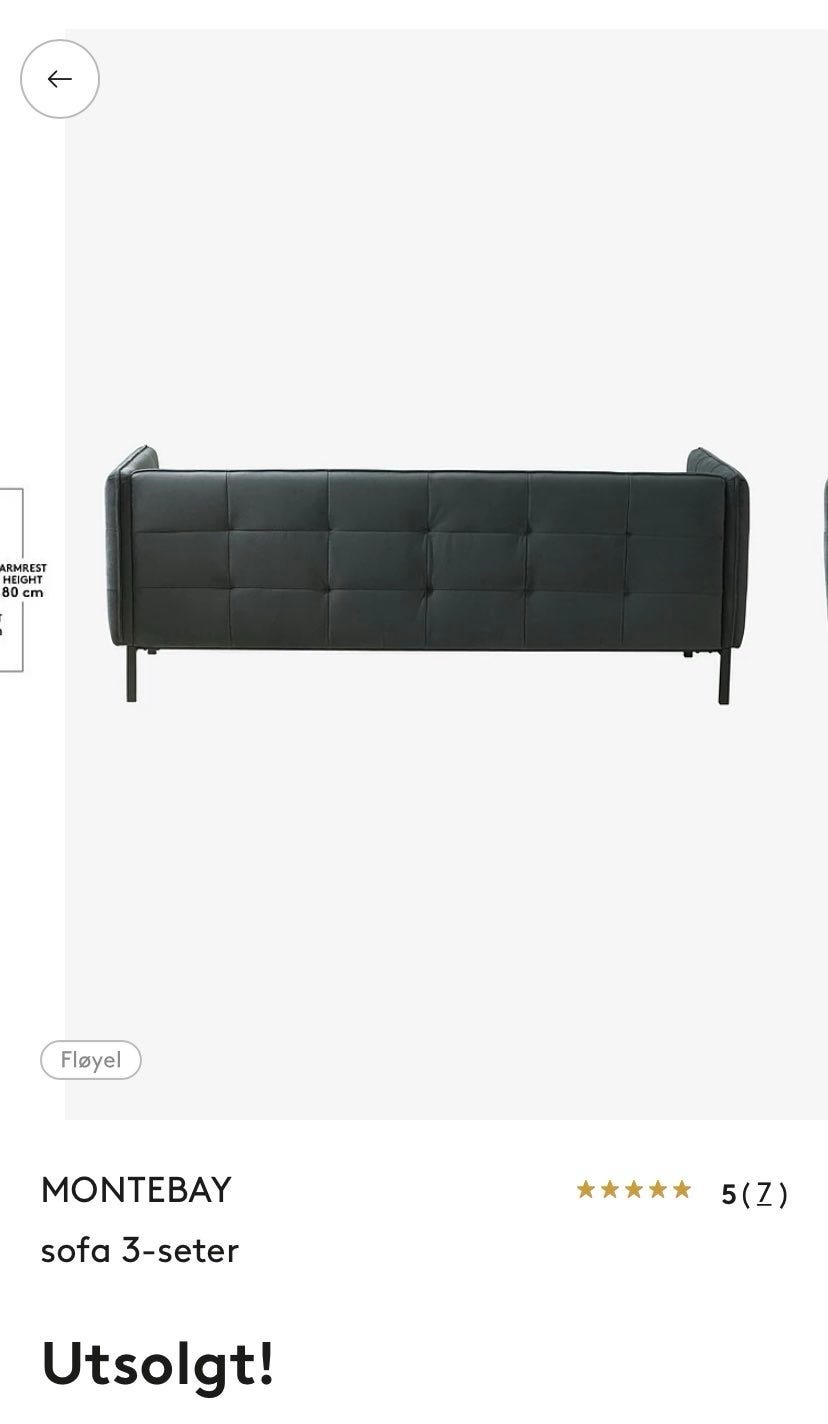Click the Utsolgt! sold-out heading

click(158, 1362)
